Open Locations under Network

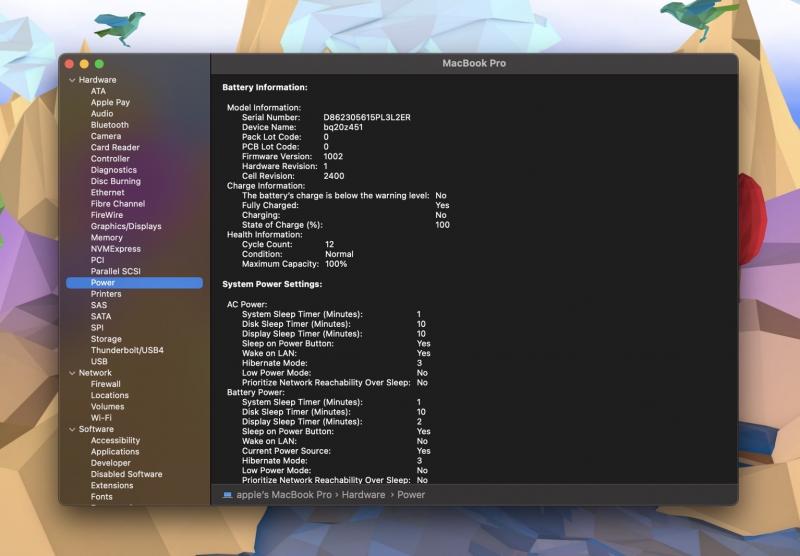pos(110,395)
